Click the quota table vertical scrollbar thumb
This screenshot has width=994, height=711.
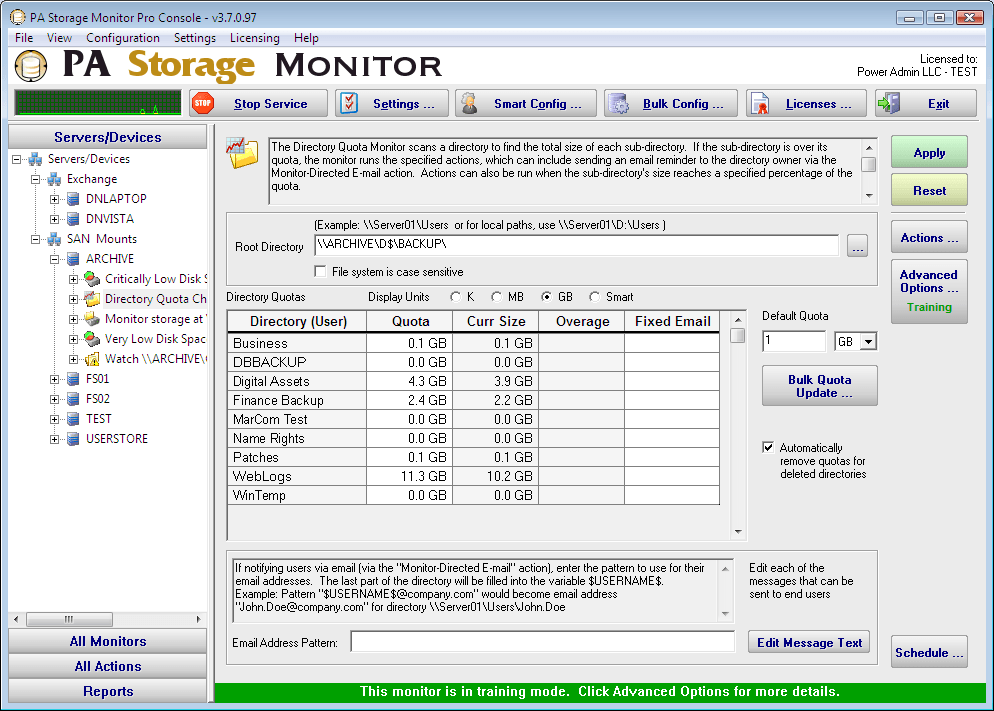[x=737, y=335]
